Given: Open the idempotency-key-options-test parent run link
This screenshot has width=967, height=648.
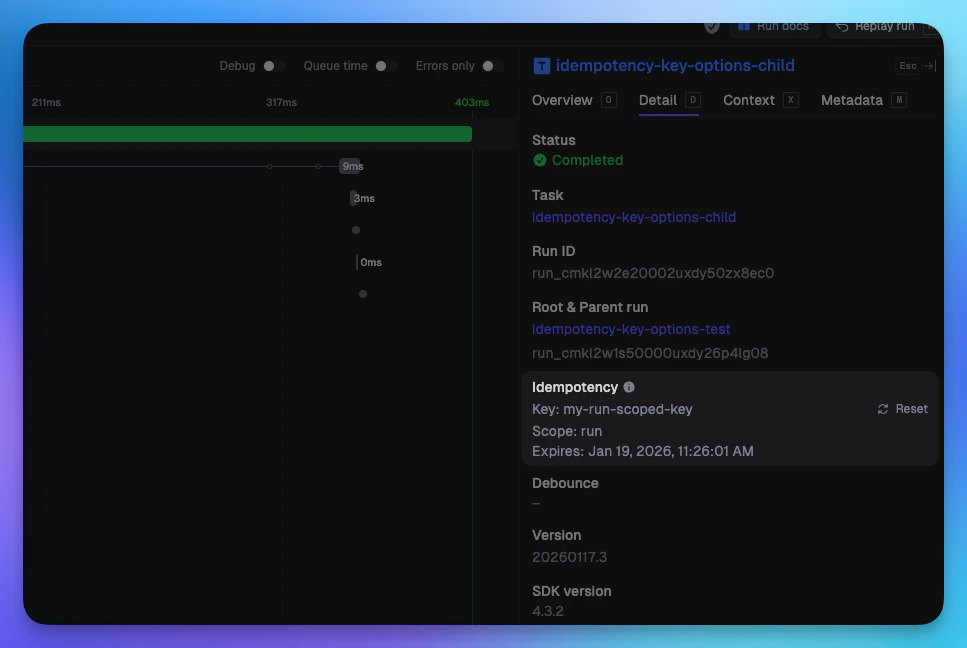Looking at the screenshot, I should [631, 329].
